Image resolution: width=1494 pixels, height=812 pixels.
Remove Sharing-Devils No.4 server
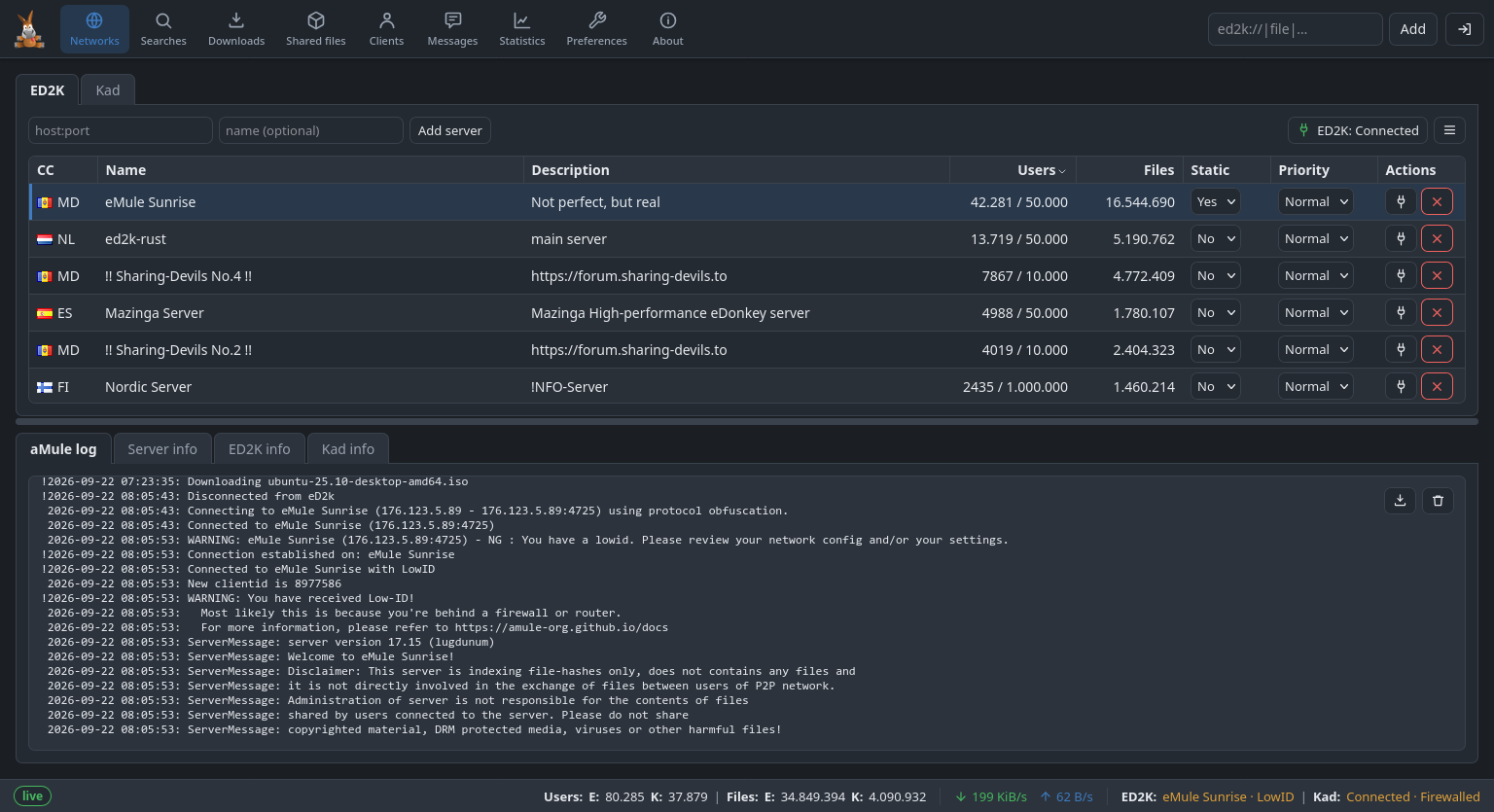[x=1437, y=276]
